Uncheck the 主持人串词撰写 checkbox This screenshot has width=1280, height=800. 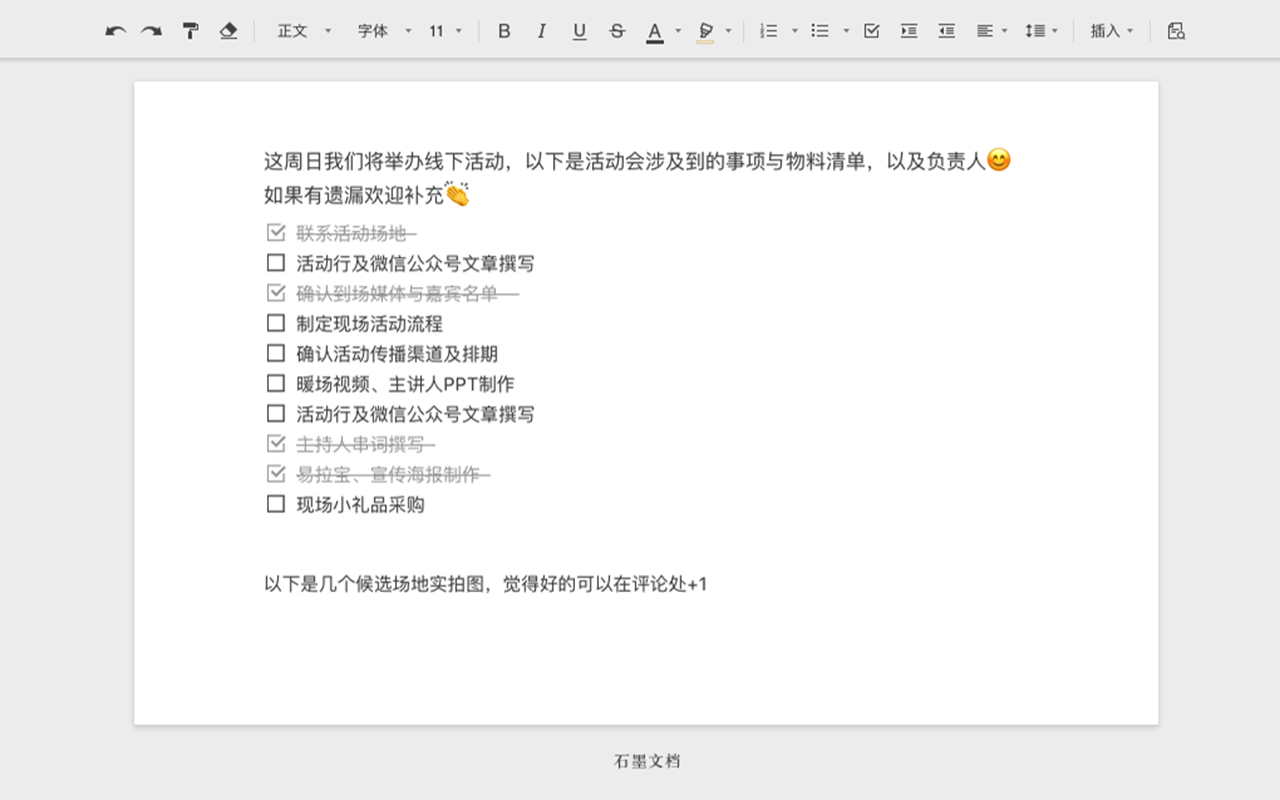[276, 443]
